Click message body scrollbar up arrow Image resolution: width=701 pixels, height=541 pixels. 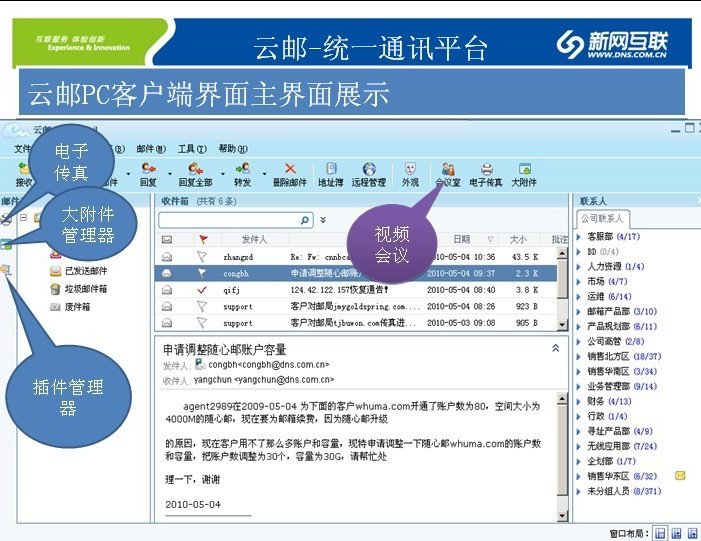[x=562, y=398]
